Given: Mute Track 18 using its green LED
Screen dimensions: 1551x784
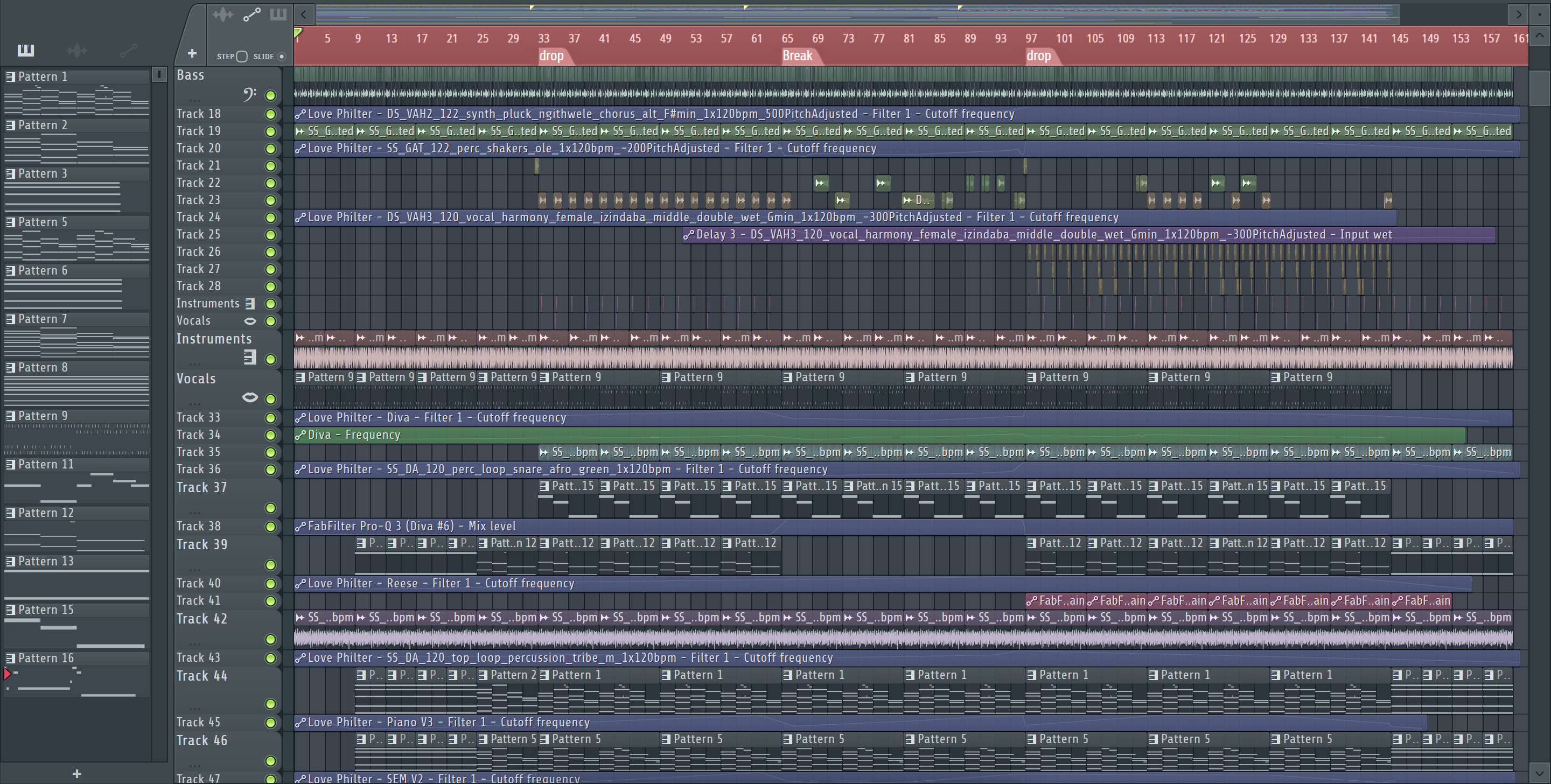Looking at the screenshot, I should (x=270, y=114).
